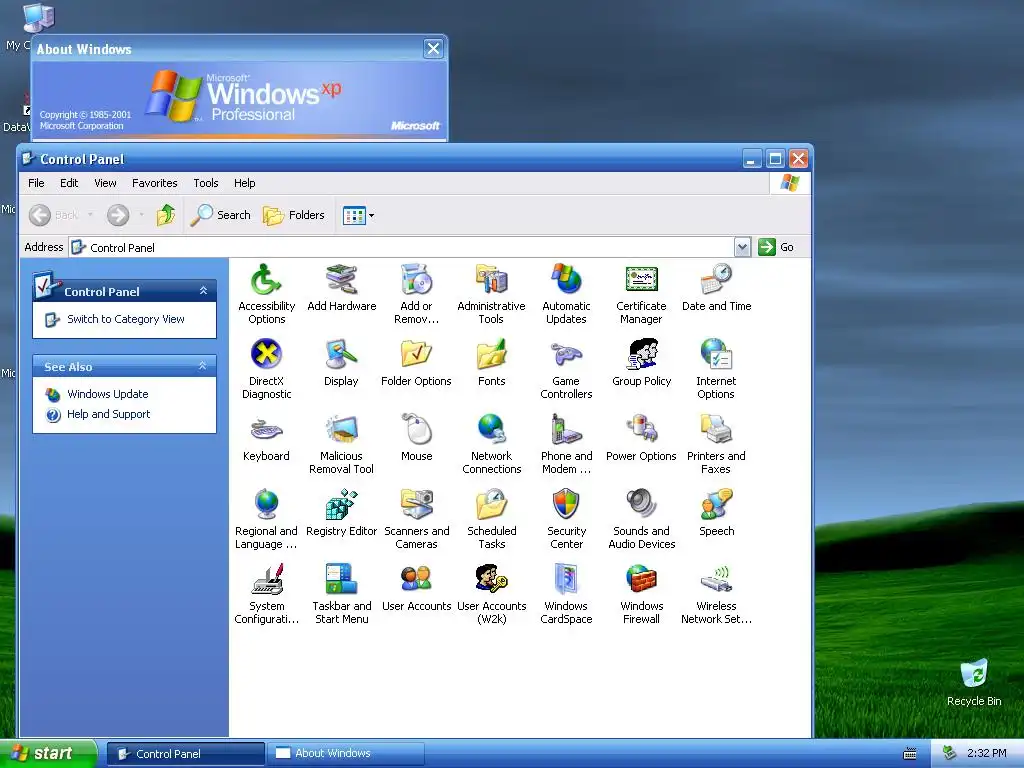1024x768 pixels.
Task: Open DirectX Diagnostic icon
Action: coord(266,355)
